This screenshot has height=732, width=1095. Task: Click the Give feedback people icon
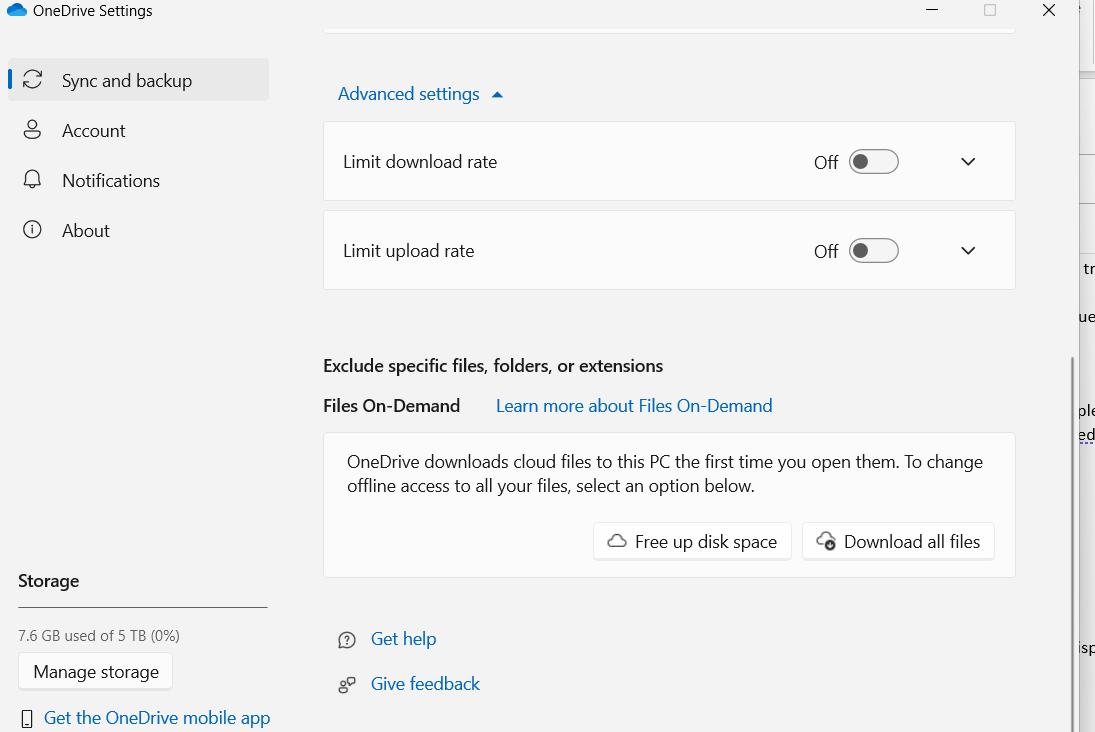point(347,685)
